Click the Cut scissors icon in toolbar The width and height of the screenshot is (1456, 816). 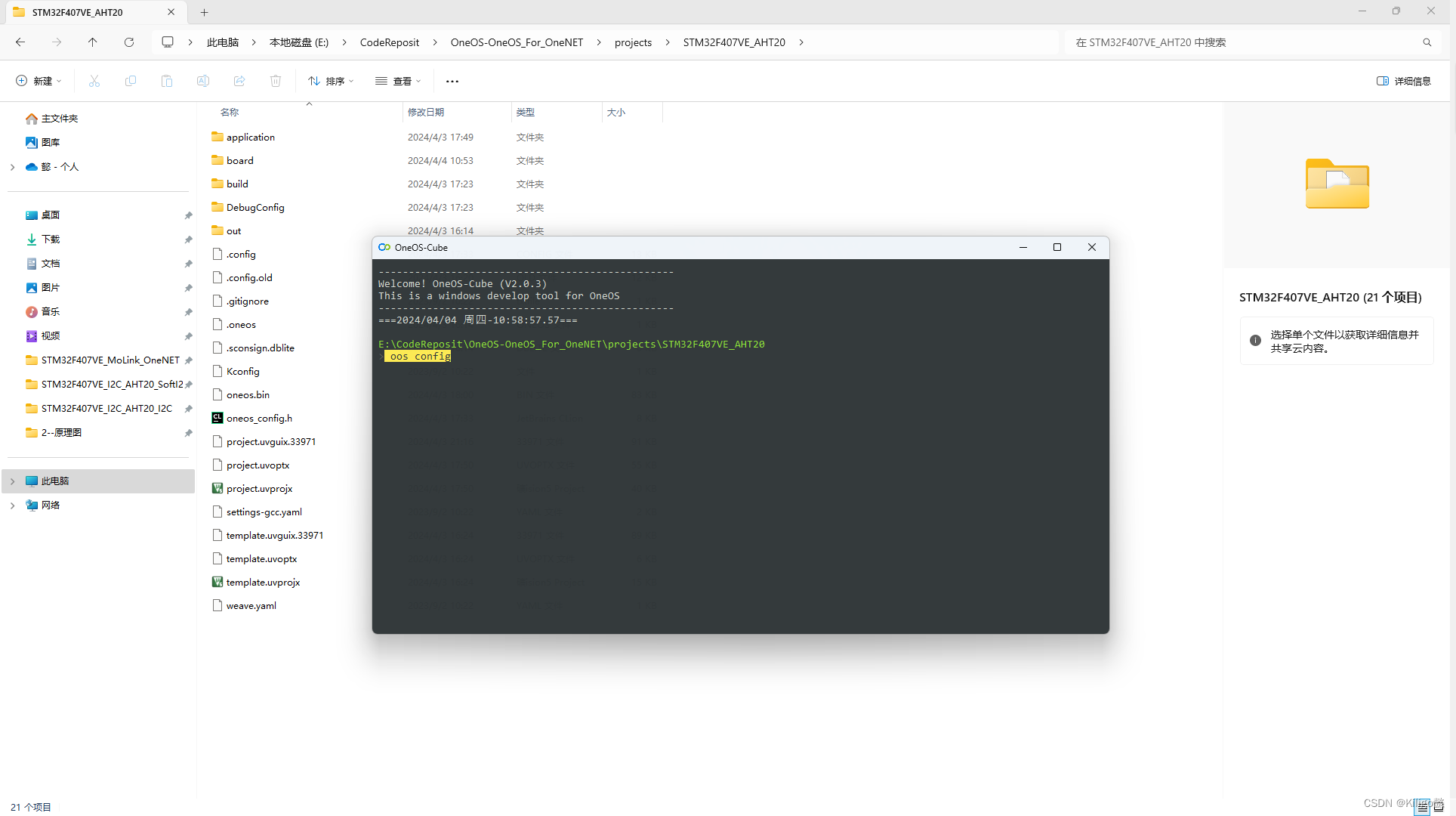tap(94, 81)
